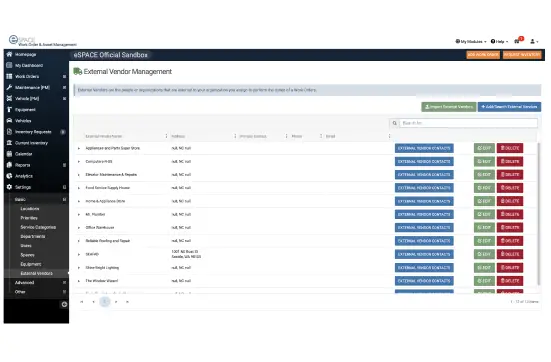Click the search magnifier icon

coord(395,123)
